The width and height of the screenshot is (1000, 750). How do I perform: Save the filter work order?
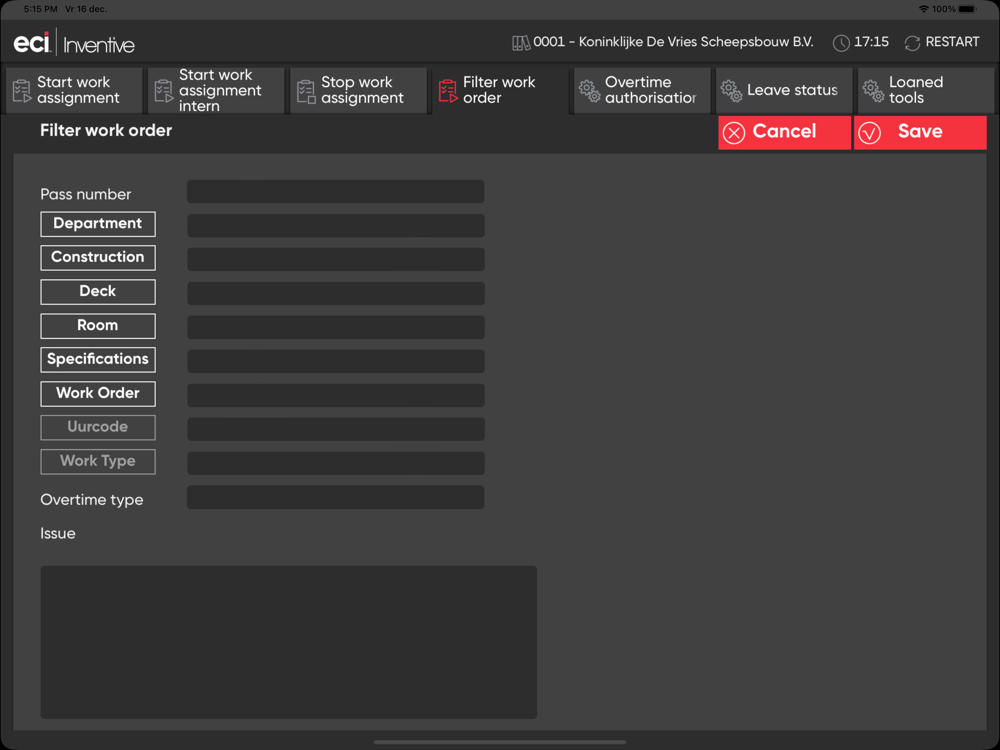[920, 133]
